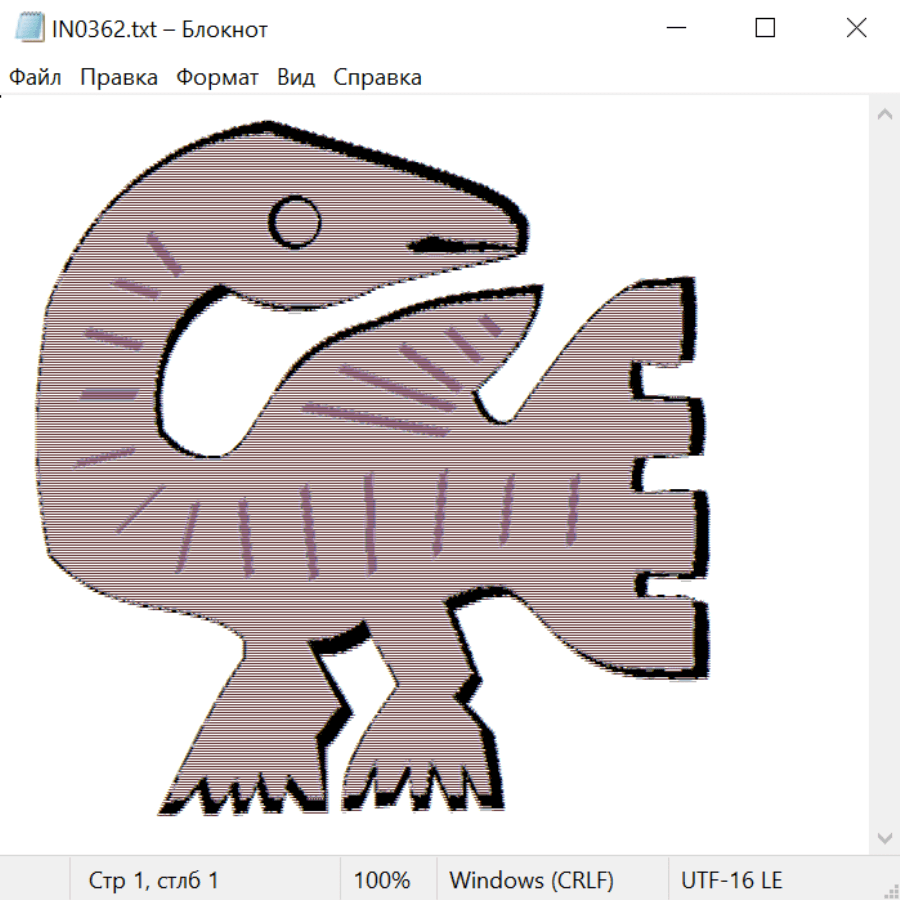
Task: Click the IN0362.txt window title text
Action: [160, 29]
